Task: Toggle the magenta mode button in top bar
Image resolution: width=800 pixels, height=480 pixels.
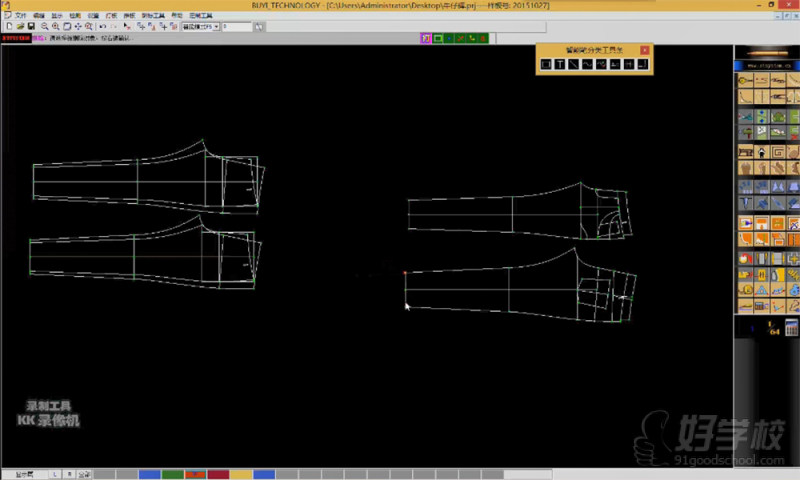Action: tap(426, 39)
